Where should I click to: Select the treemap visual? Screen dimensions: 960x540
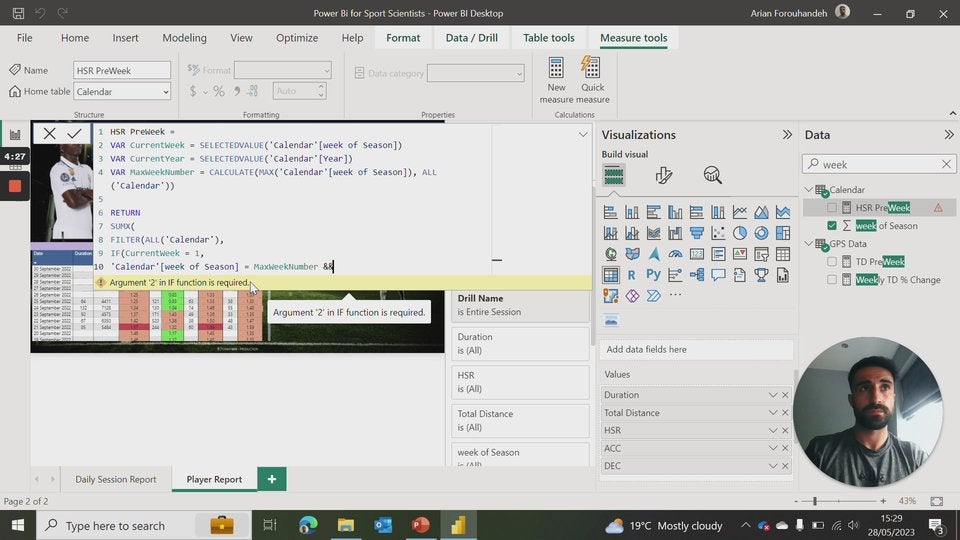point(782,233)
